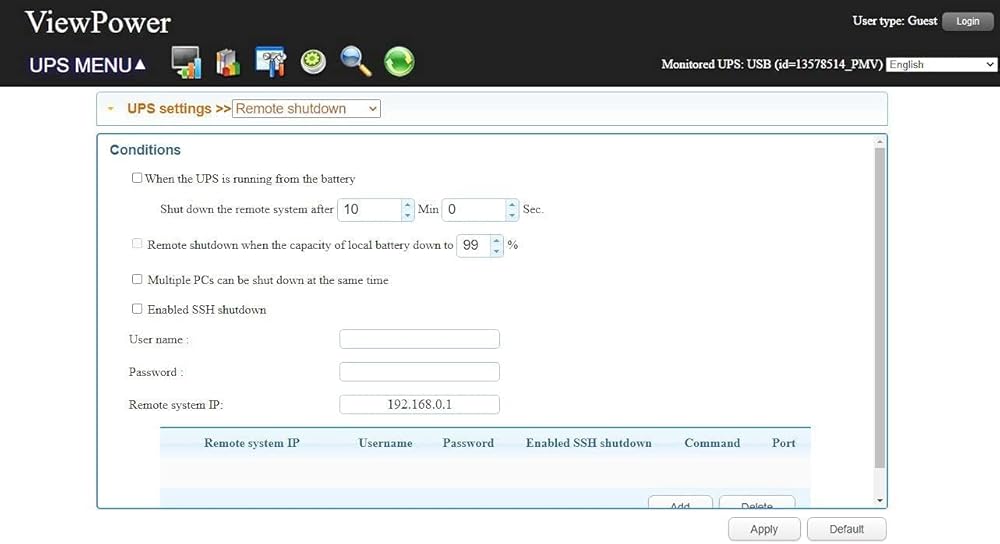This screenshot has width=1000, height=544.
Task: Collapse the UPS settings panel arrow
Action: click(111, 109)
